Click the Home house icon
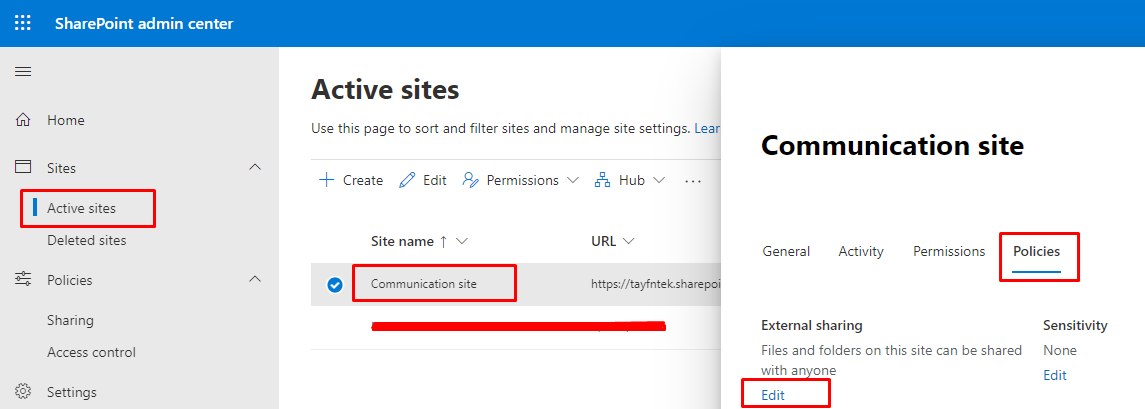The width and height of the screenshot is (1145, 409). click(23, 120)
